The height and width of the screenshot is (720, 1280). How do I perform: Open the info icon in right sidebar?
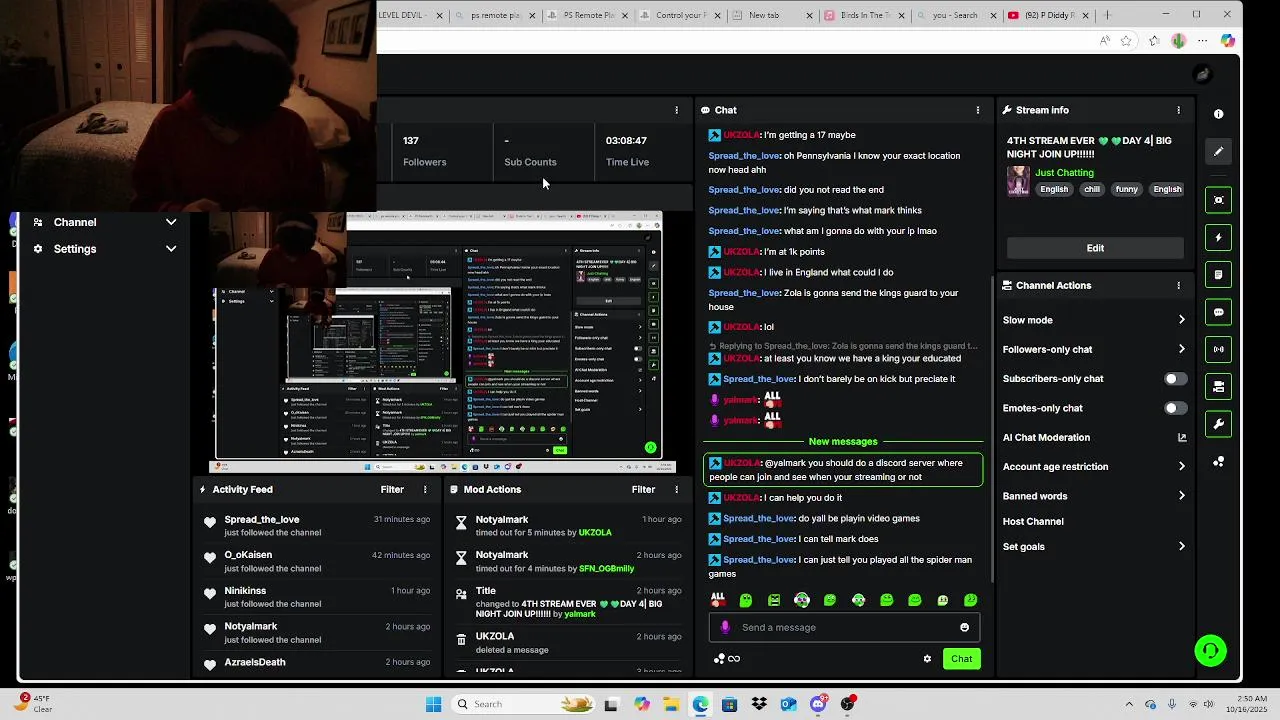[1218, 114]
